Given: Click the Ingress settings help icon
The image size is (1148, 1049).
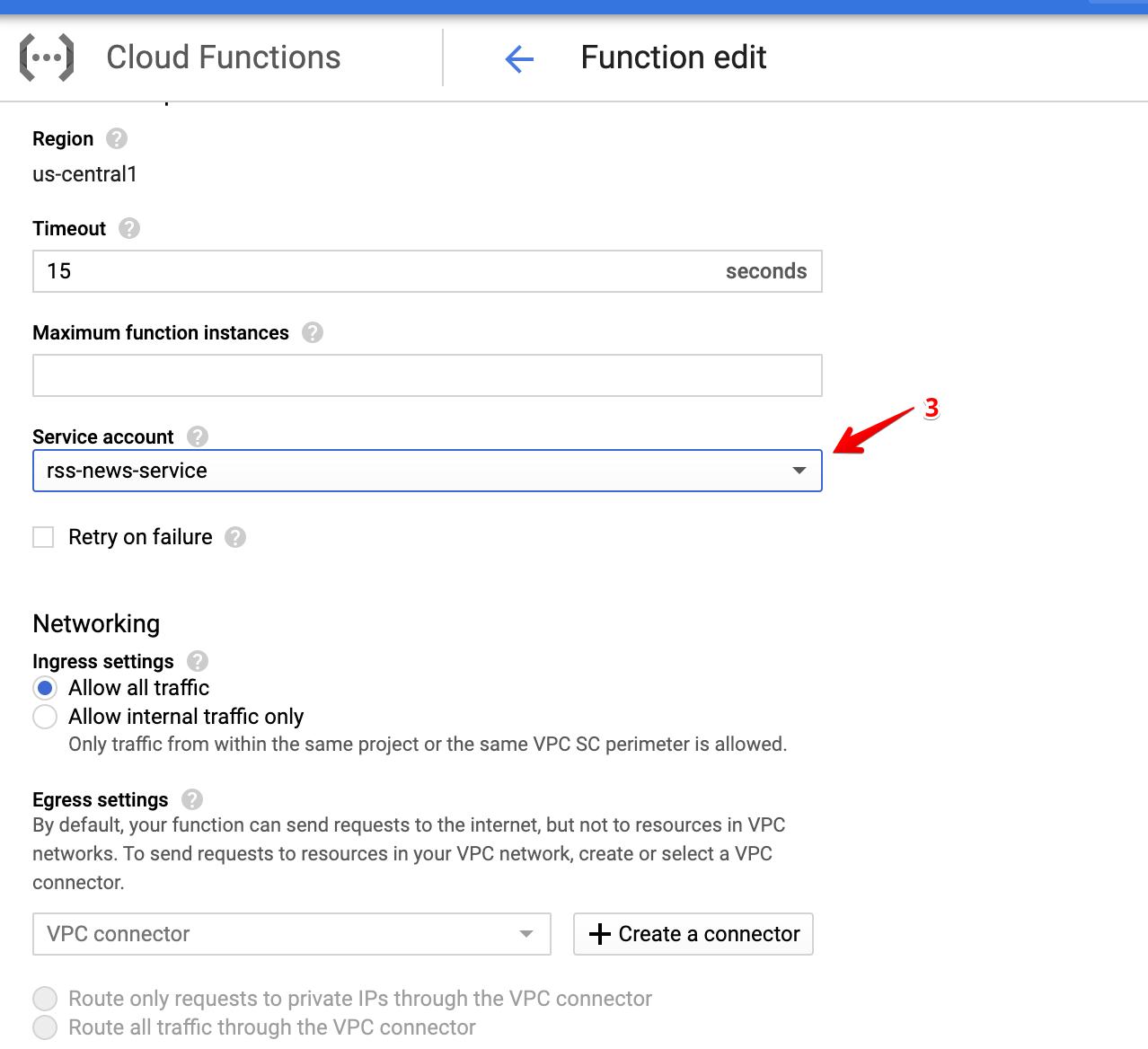Looking at the screenshot, I should tap(198, 662).
